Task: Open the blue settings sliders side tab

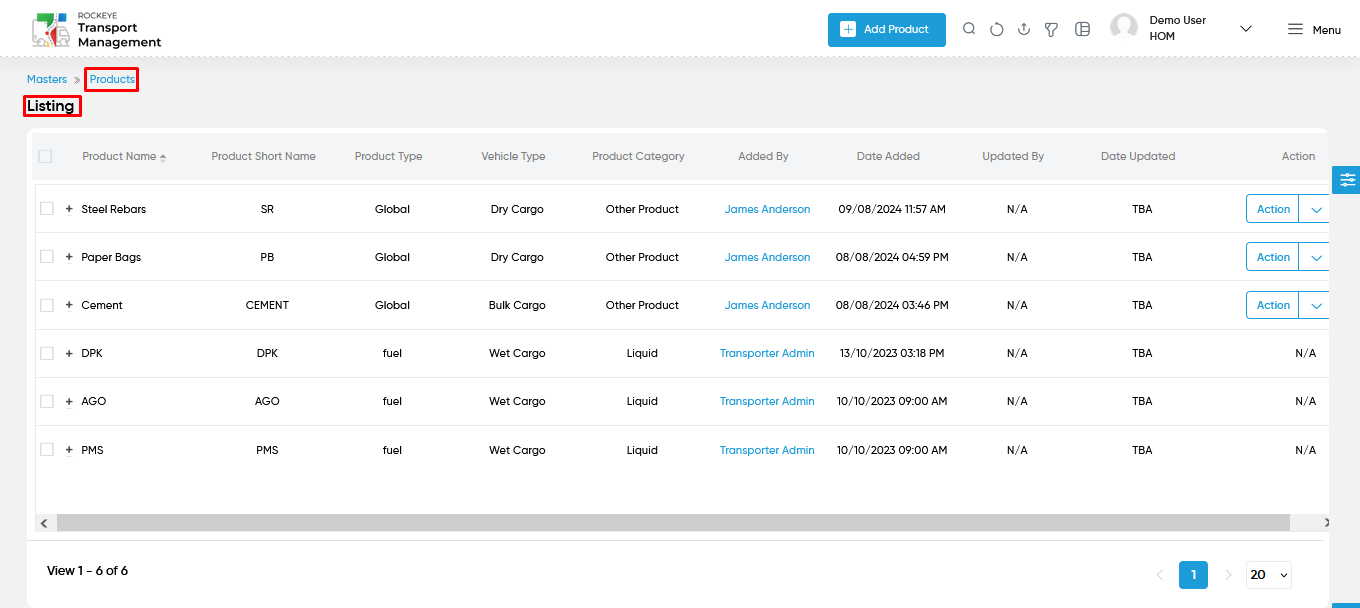Action: 1347,180
